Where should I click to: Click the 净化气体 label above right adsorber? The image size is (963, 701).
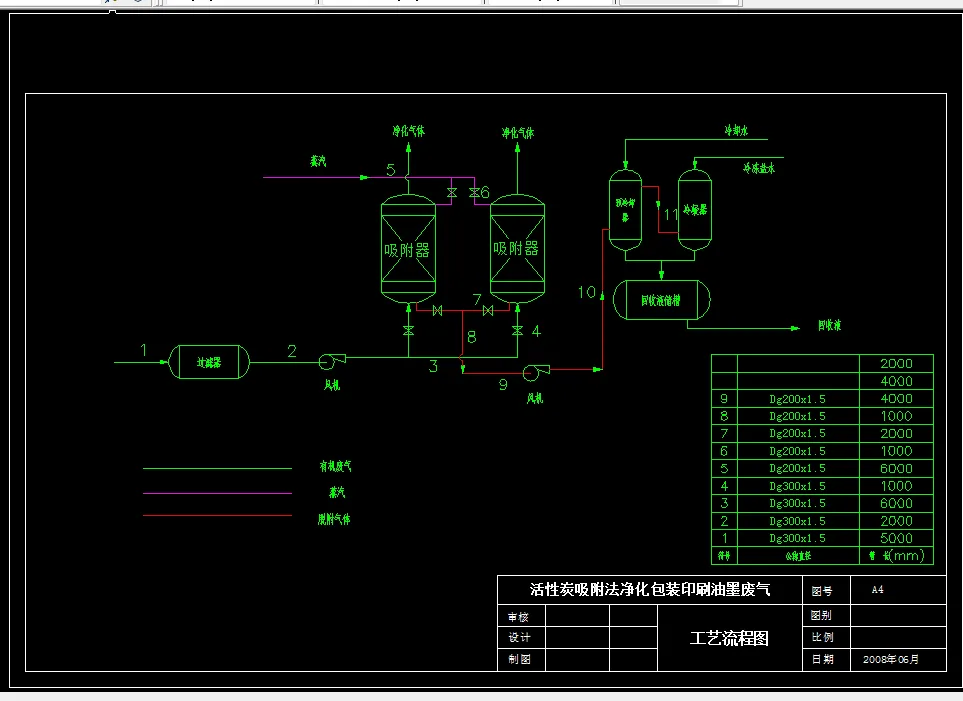(x=518, y=132)
